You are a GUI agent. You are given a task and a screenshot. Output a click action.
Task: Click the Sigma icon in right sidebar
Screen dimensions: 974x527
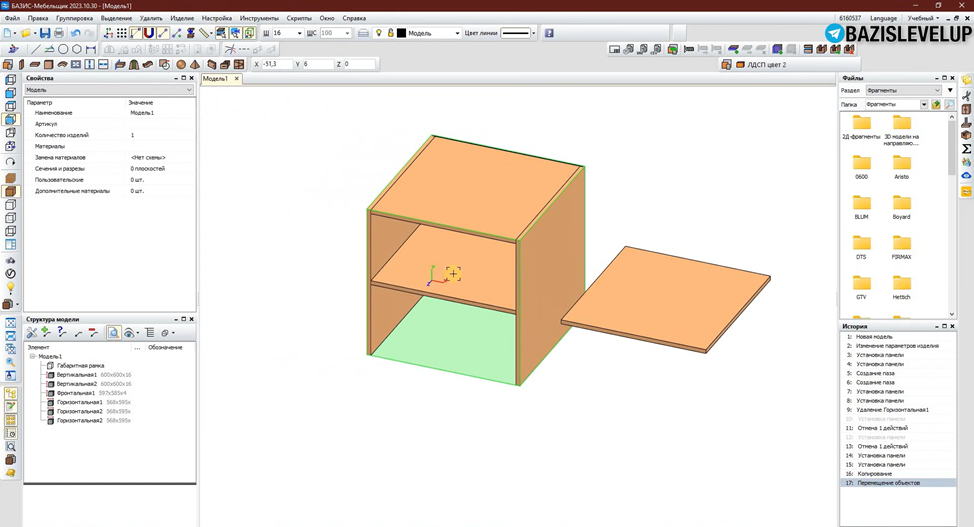click(967, 149)
